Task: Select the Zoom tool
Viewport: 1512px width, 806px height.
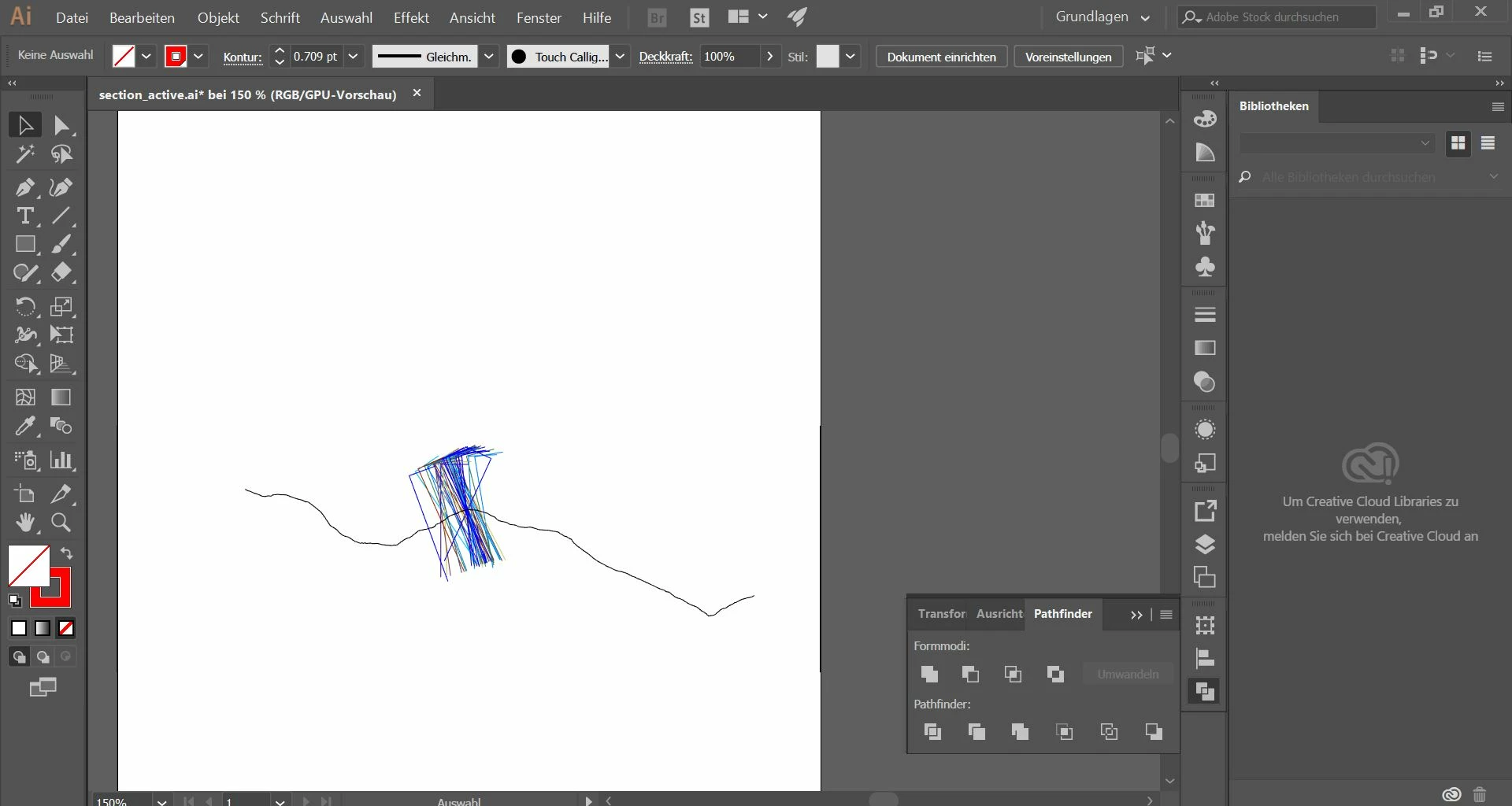Action: pos(61,523)
